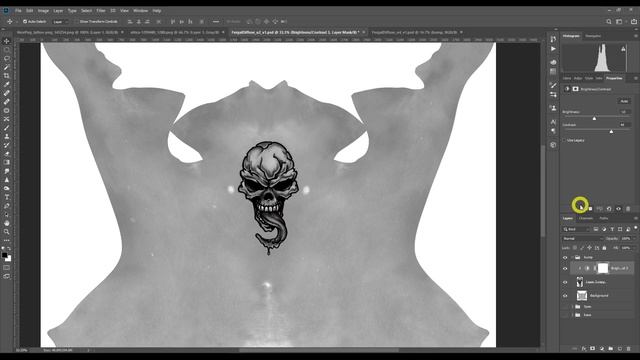Screen dimensions: 640x360
Task: Hide the Background layer
Action: [x=565, y=296]
